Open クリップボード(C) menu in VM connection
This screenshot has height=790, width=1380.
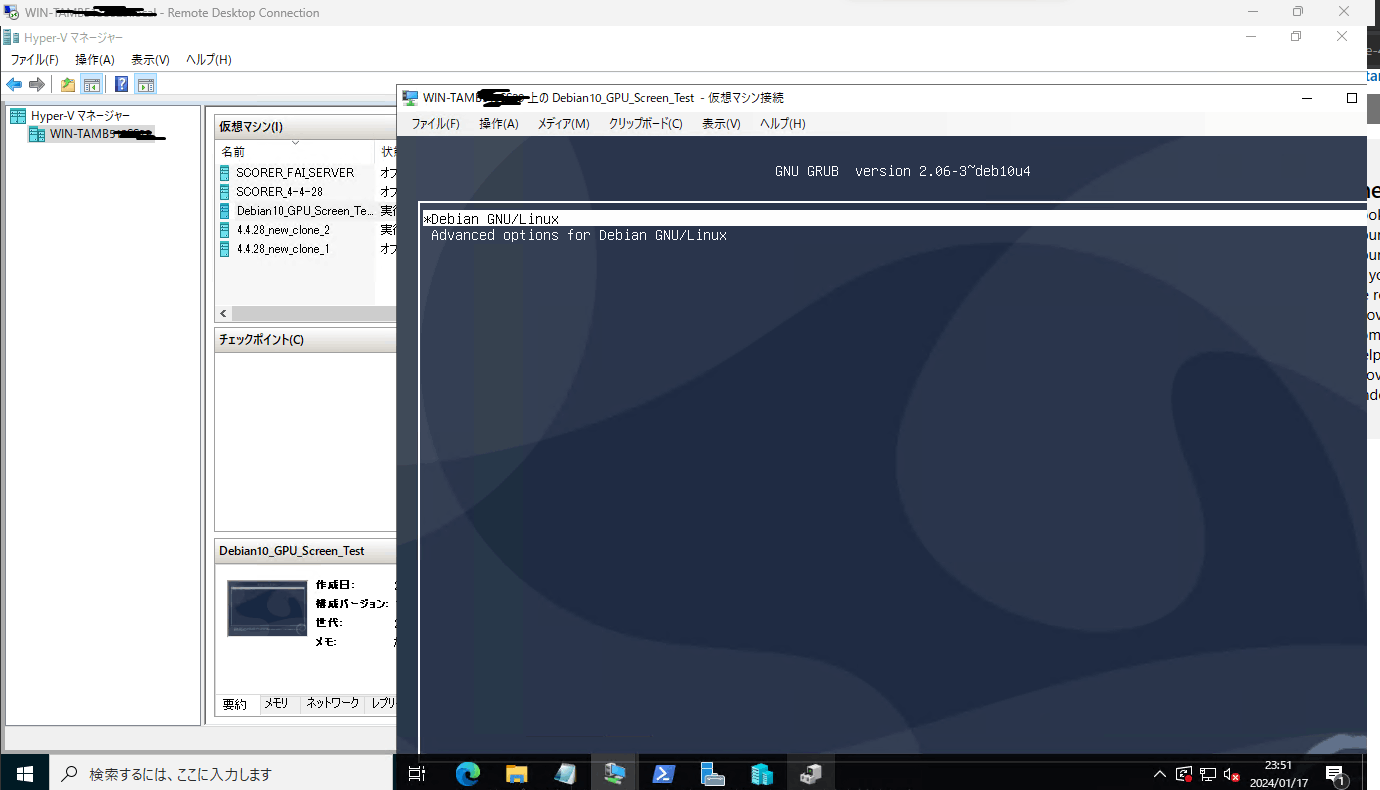646,124
